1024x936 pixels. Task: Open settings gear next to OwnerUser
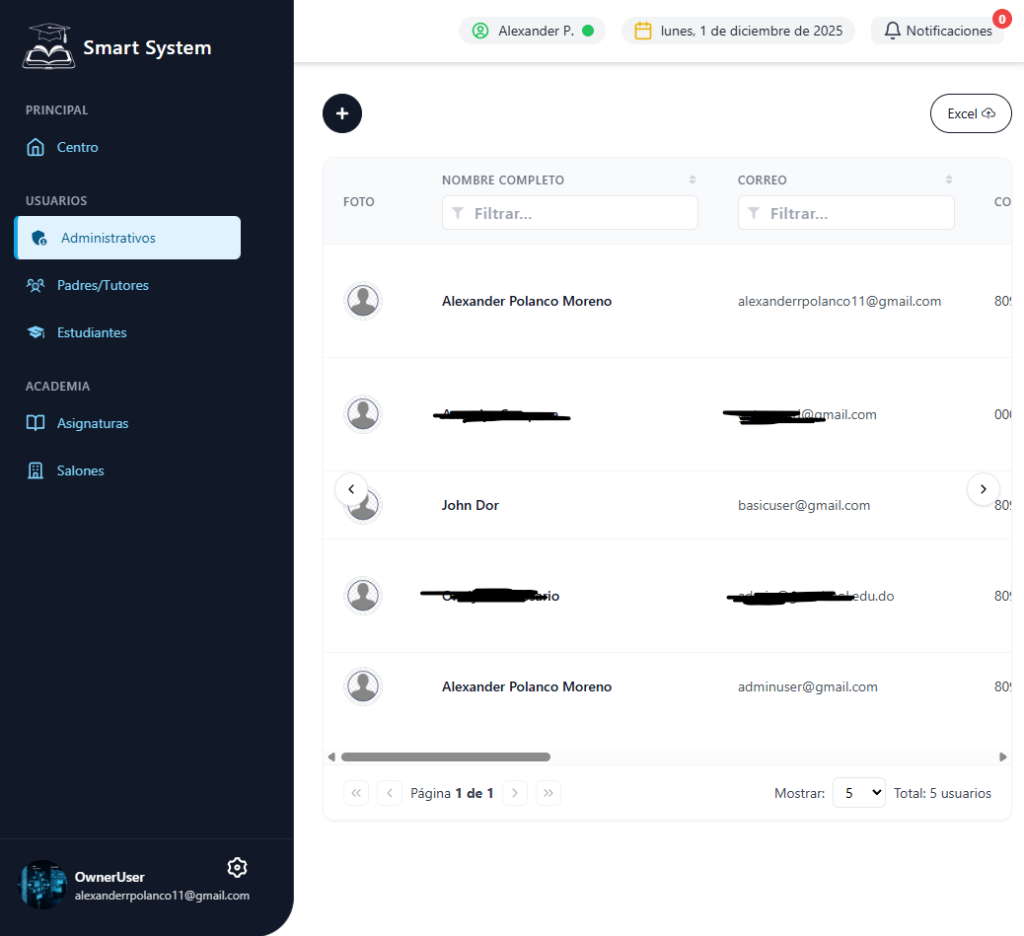pyautogui.click(x=237, y=867)
